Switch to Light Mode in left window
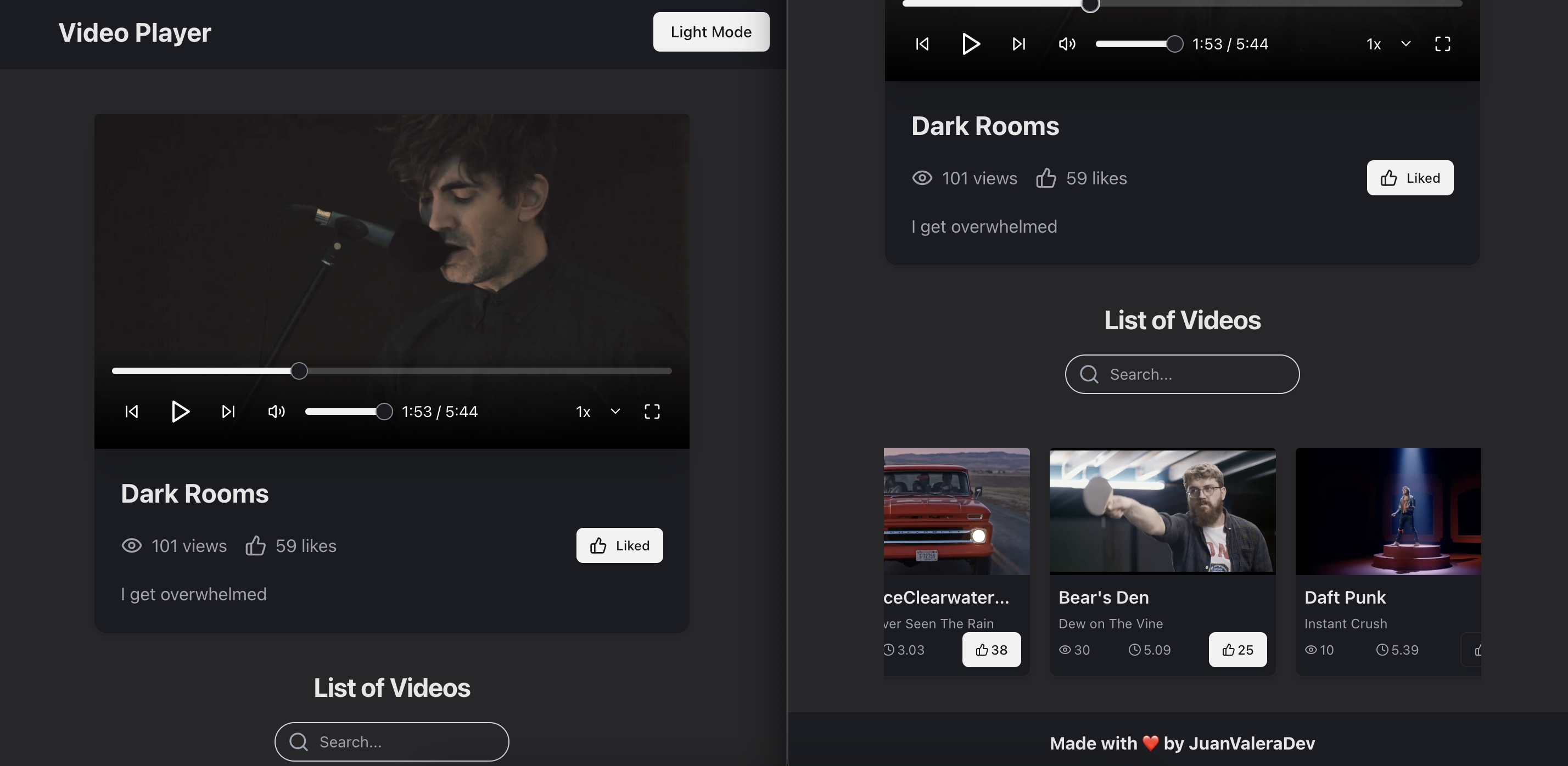Screen dimensions: 1568x766 711,32
